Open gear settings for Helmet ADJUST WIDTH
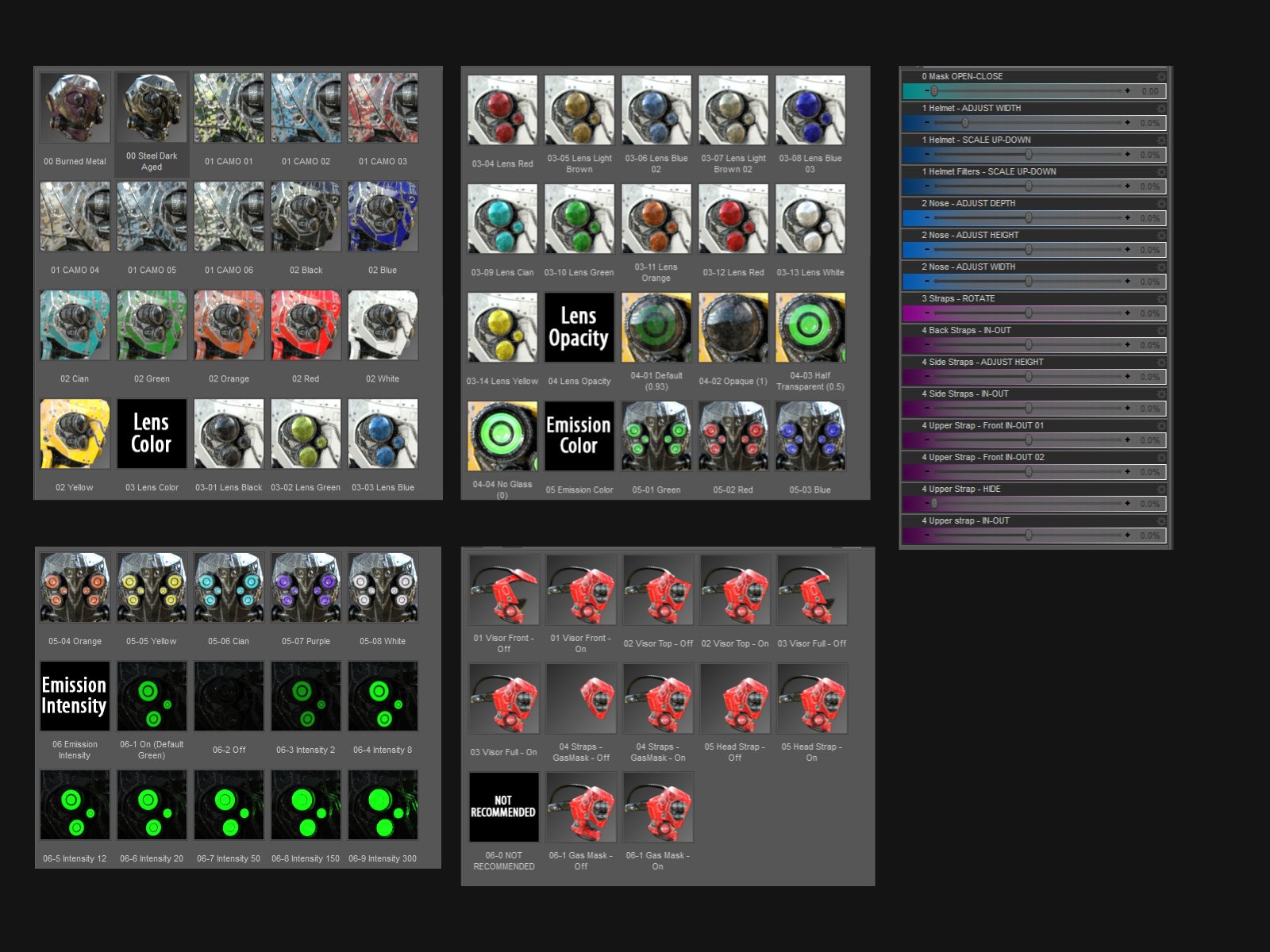The height and width of the screenshot is (952, 1270). pos(1161,109)
